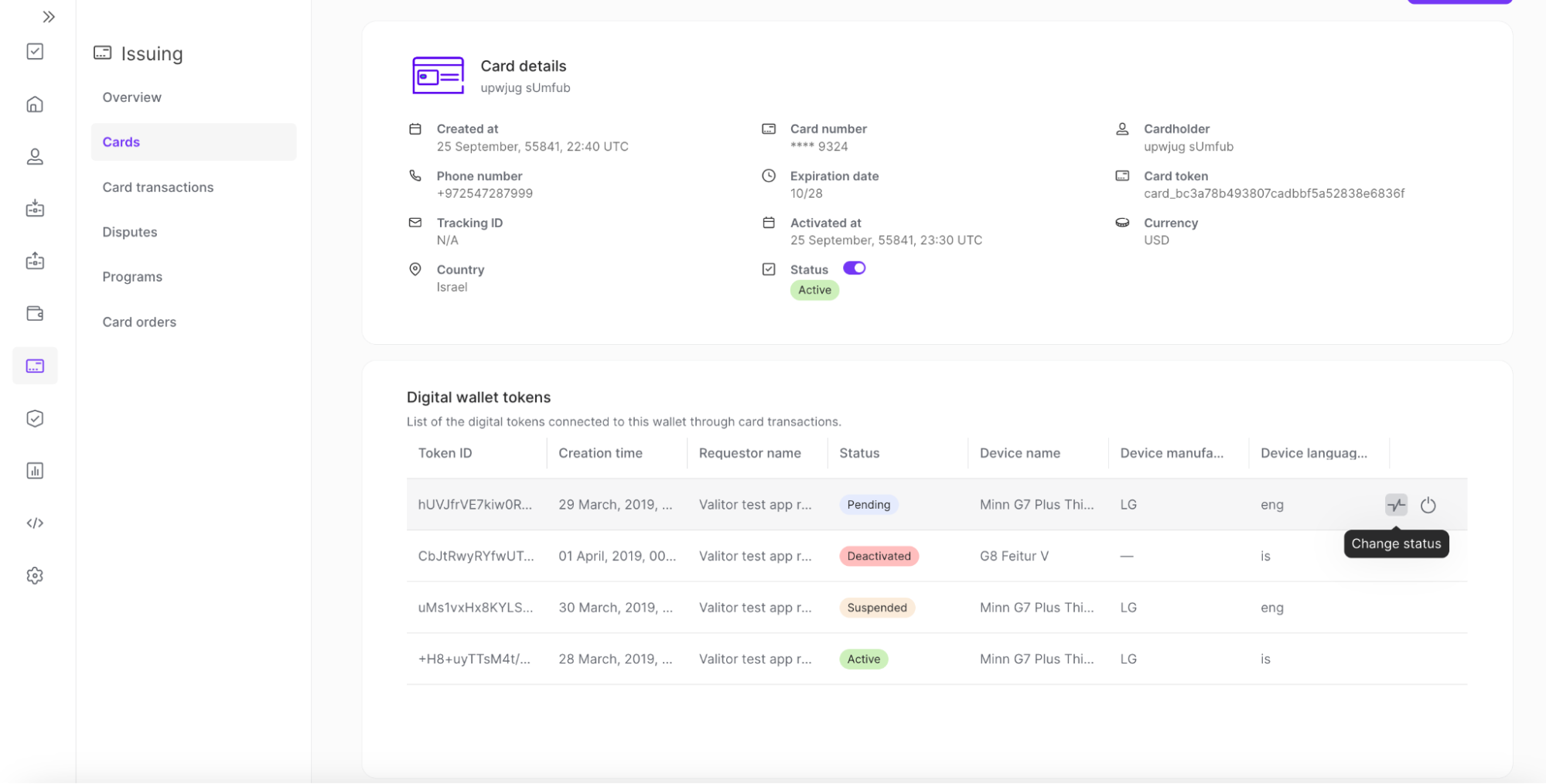The height and width of the screenshot is (784, 1546).
Task: Click the checkbox icon beside the Status label
Action: [770, 269]
